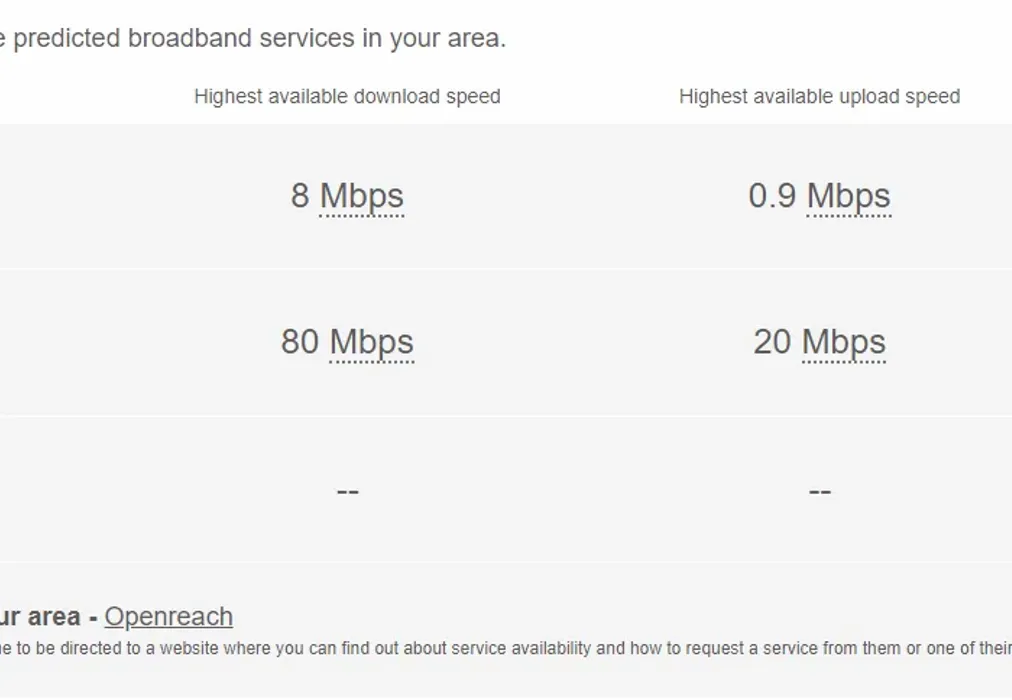Click the number 8 in the download column
Image resolution: width=1012 pixels, height=700 pixels.
300,196
